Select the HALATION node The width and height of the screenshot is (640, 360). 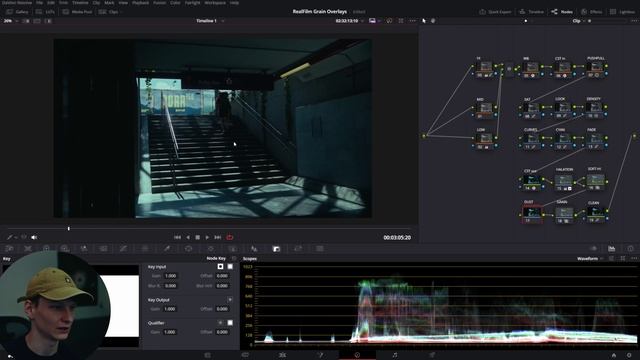point(564,182)
